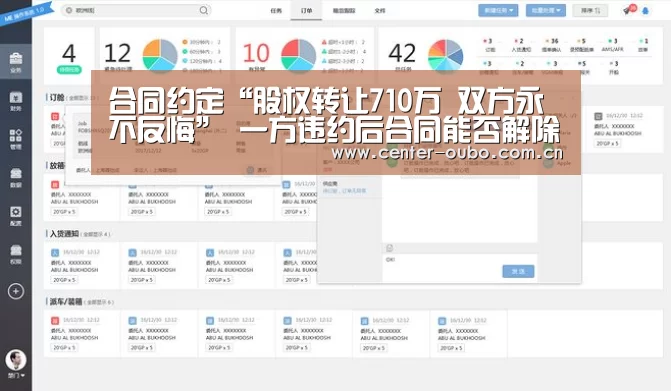Open the 批量处理 dropdown button
Image resolution: width=671 pixels, height=391 pixels.
(546, 10)
